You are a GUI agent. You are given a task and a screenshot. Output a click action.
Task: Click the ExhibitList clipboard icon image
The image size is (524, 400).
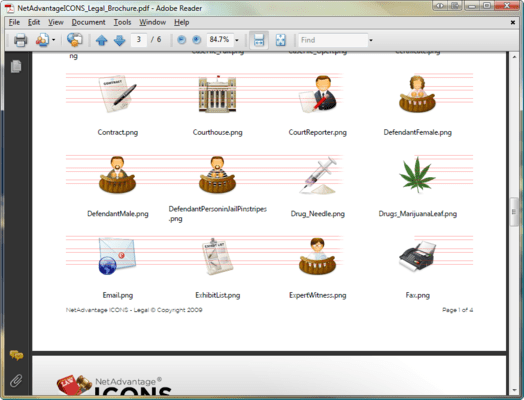(218, 256)
